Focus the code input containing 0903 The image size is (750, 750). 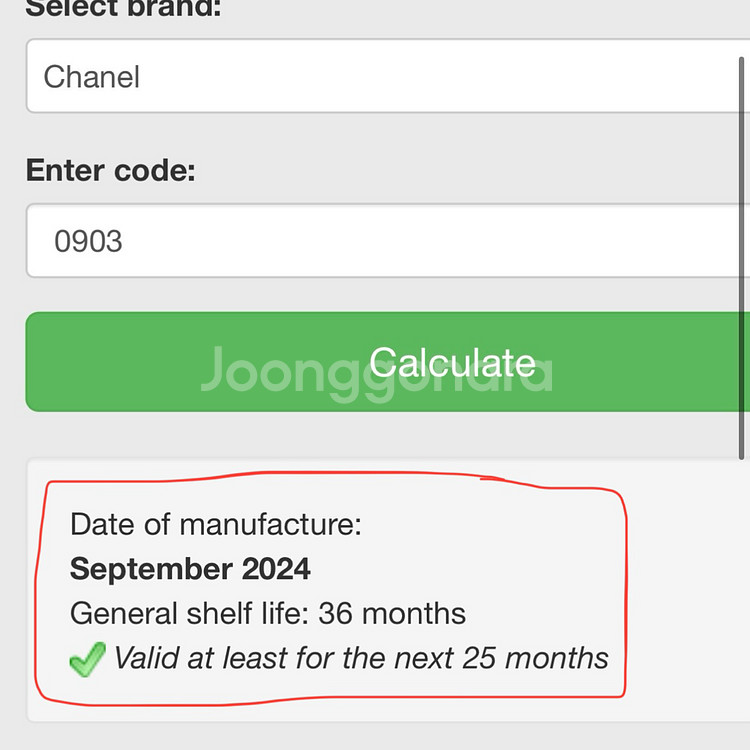(x=388, y=241)
